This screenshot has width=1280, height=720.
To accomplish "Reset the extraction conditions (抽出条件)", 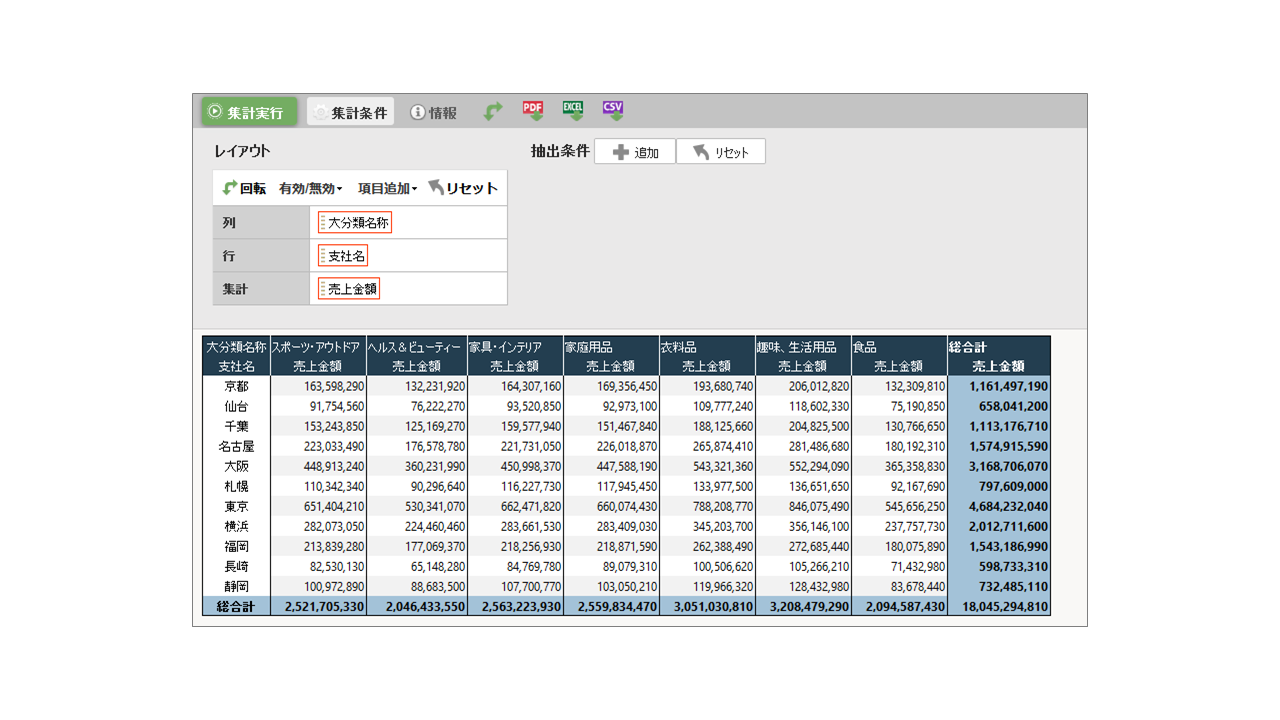I will click(x=721, y=152).
